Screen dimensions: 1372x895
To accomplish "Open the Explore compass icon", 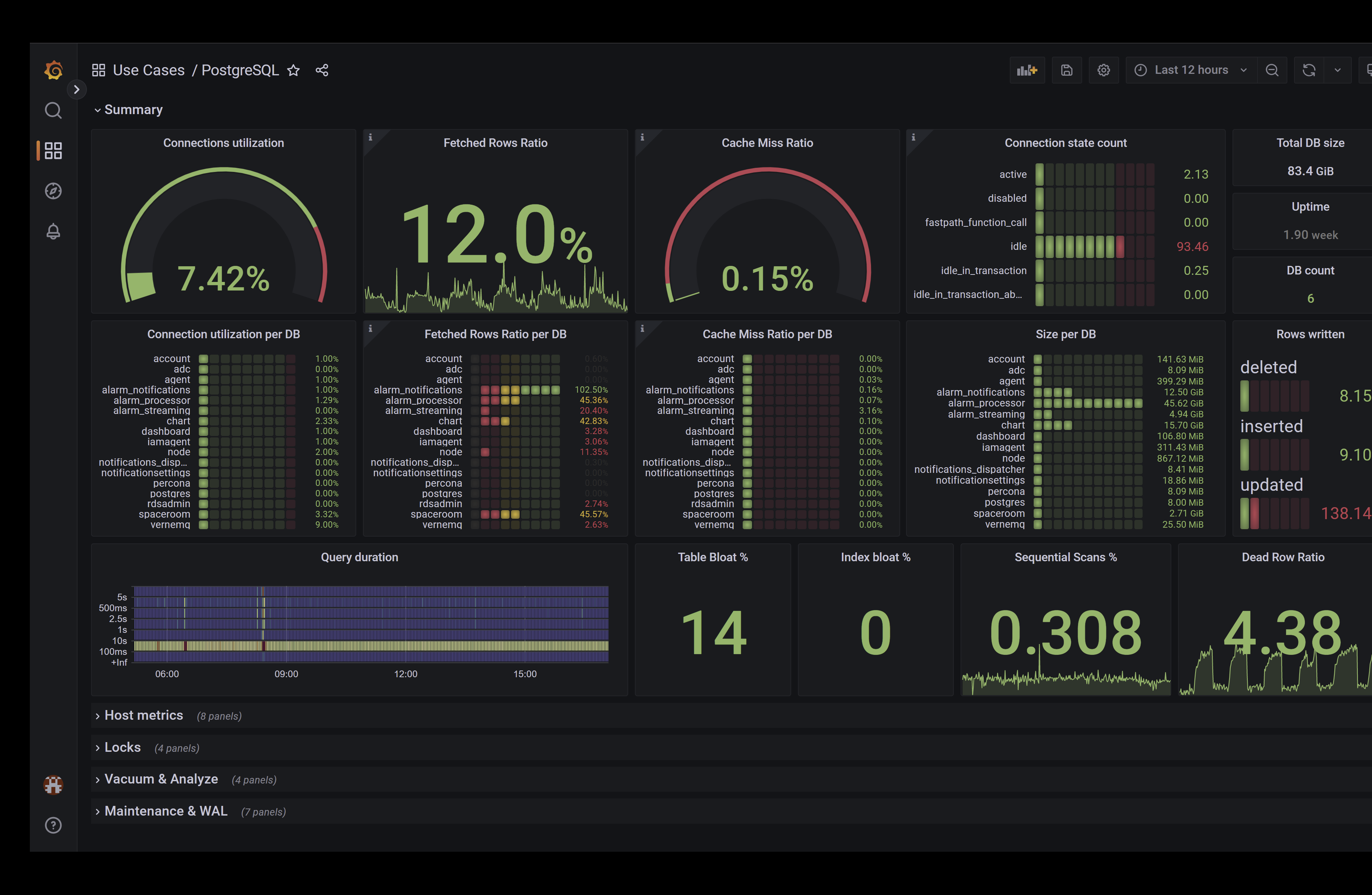I will point(53,191).
